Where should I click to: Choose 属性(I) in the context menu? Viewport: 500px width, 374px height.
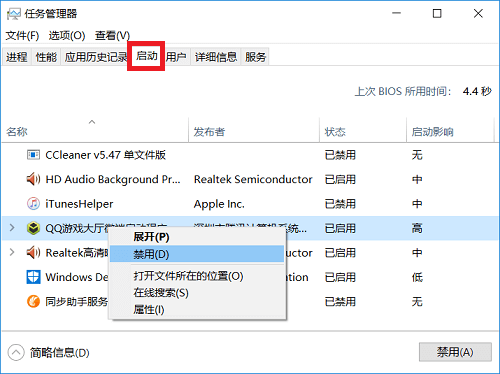coord(197,310)
